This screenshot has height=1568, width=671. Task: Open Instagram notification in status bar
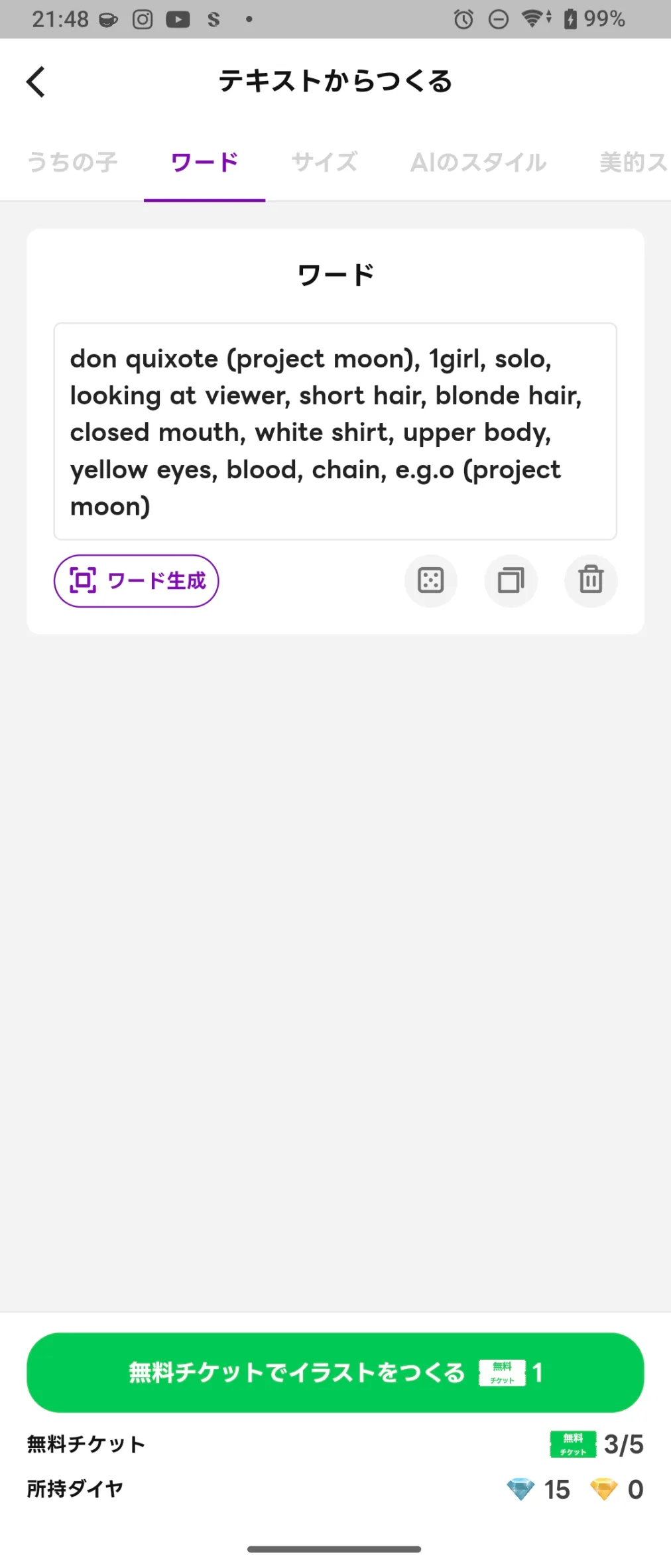pyautogui.click(x=143, y=19)
